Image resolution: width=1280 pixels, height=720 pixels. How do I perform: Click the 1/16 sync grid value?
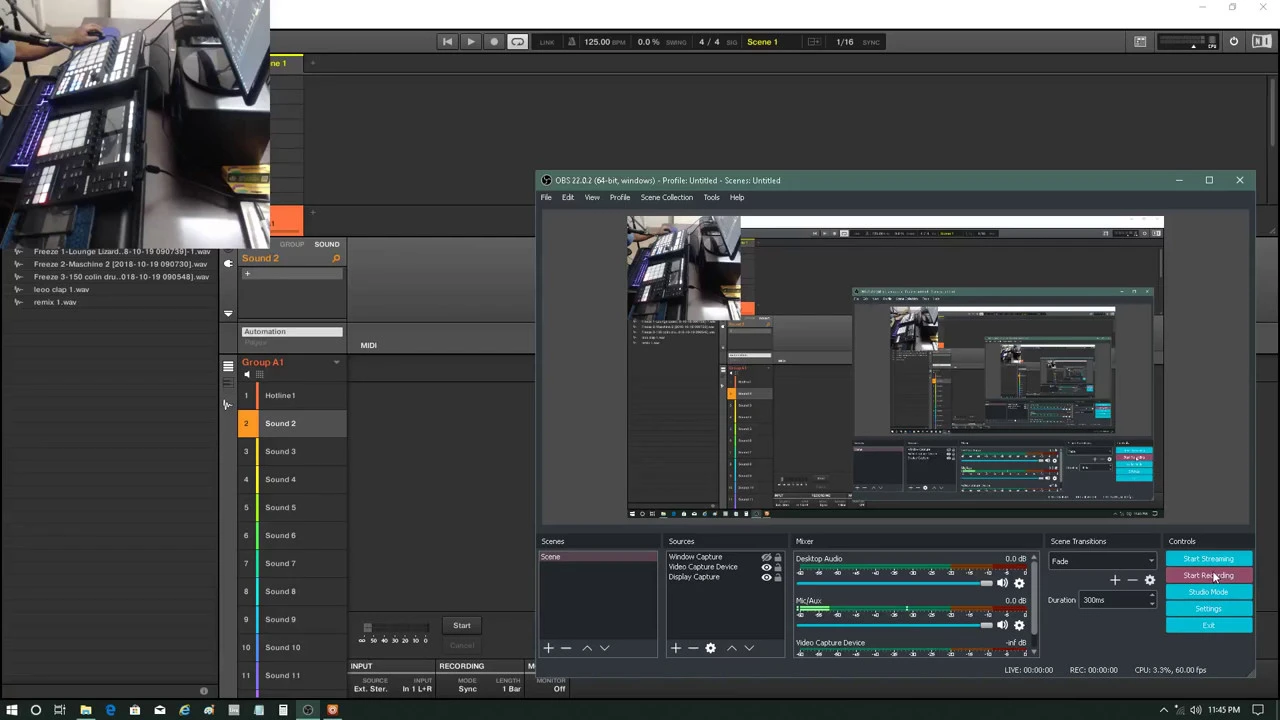845,42
